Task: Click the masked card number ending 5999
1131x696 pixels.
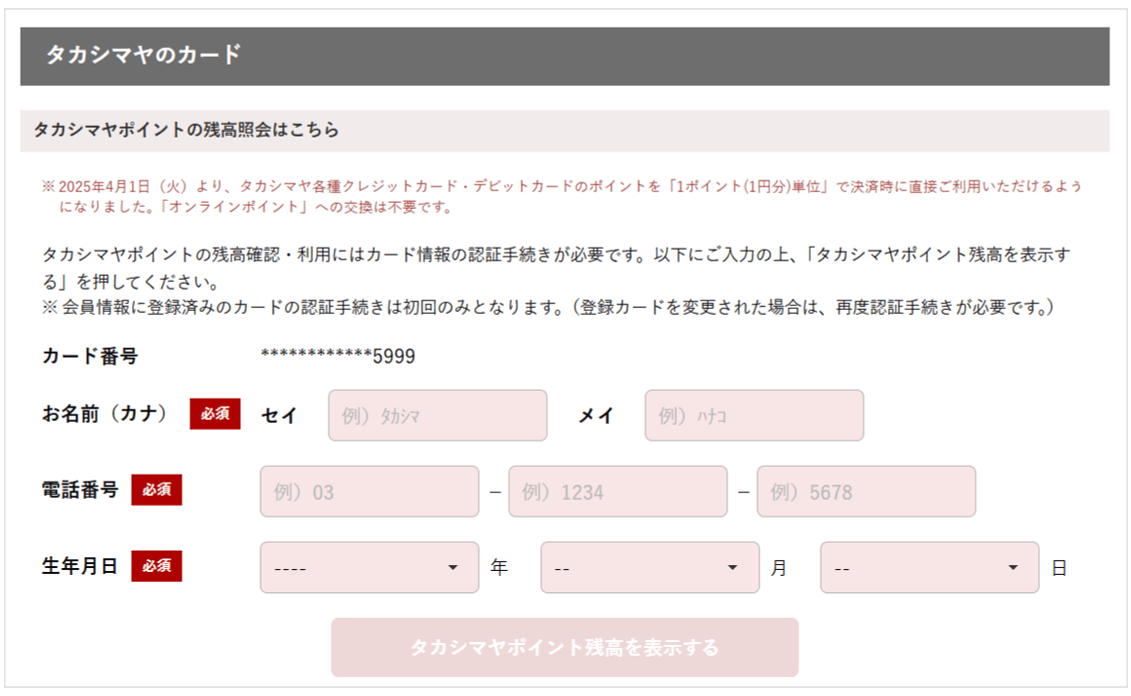Action: (x=338, y=356)
